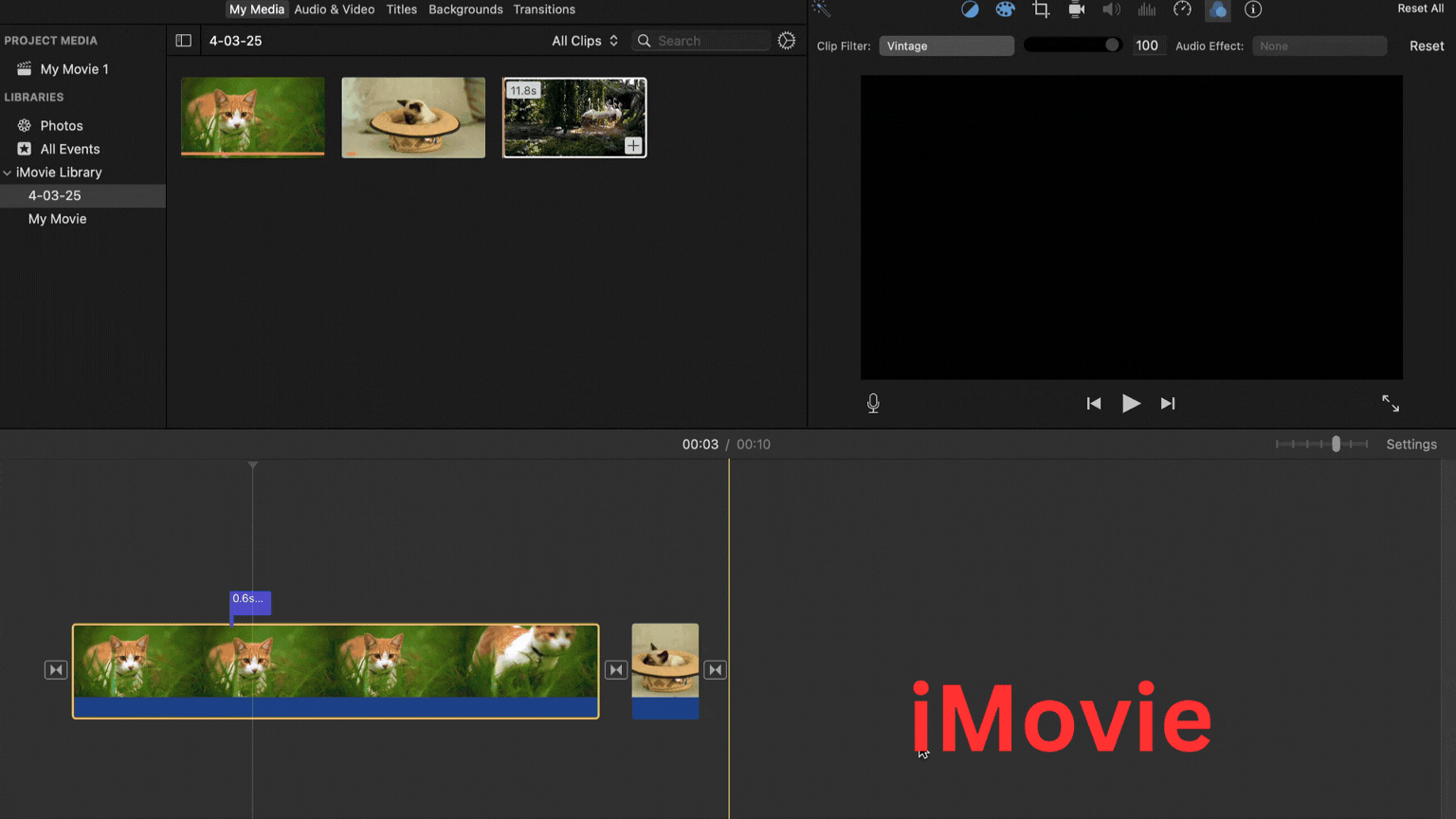Viewport: 1456px width, 819px height.
Task: Select the kitten in hat clip thumbnail in the browser
Action: pyautogui.click(x=413, y=118)
